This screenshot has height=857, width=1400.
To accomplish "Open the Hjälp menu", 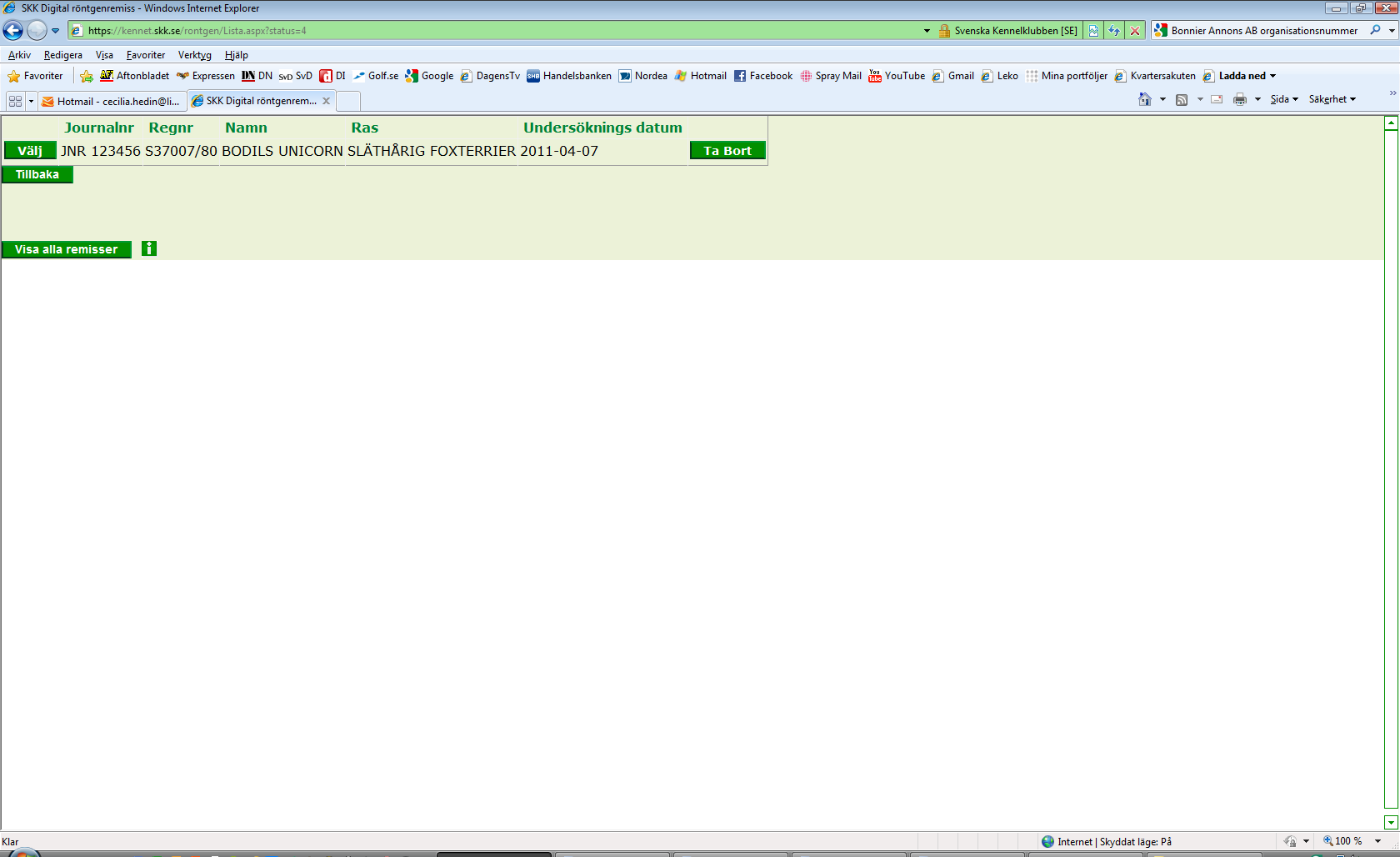I will point(237,55).
